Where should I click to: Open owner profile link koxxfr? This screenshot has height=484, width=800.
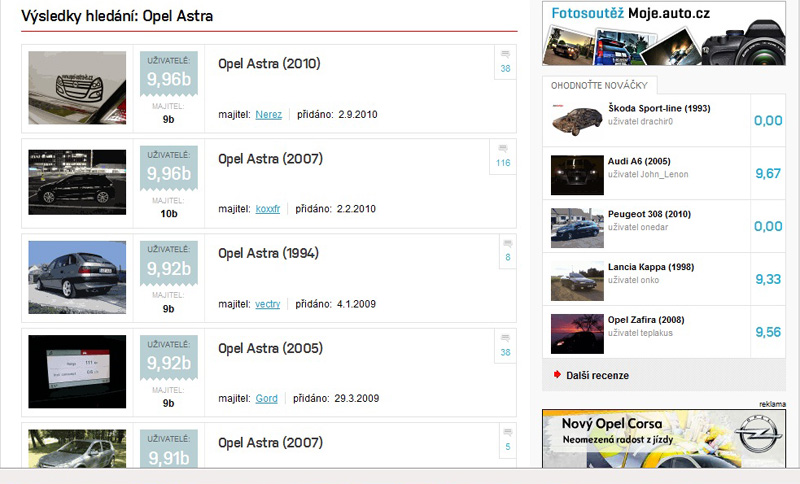point(267,209)
